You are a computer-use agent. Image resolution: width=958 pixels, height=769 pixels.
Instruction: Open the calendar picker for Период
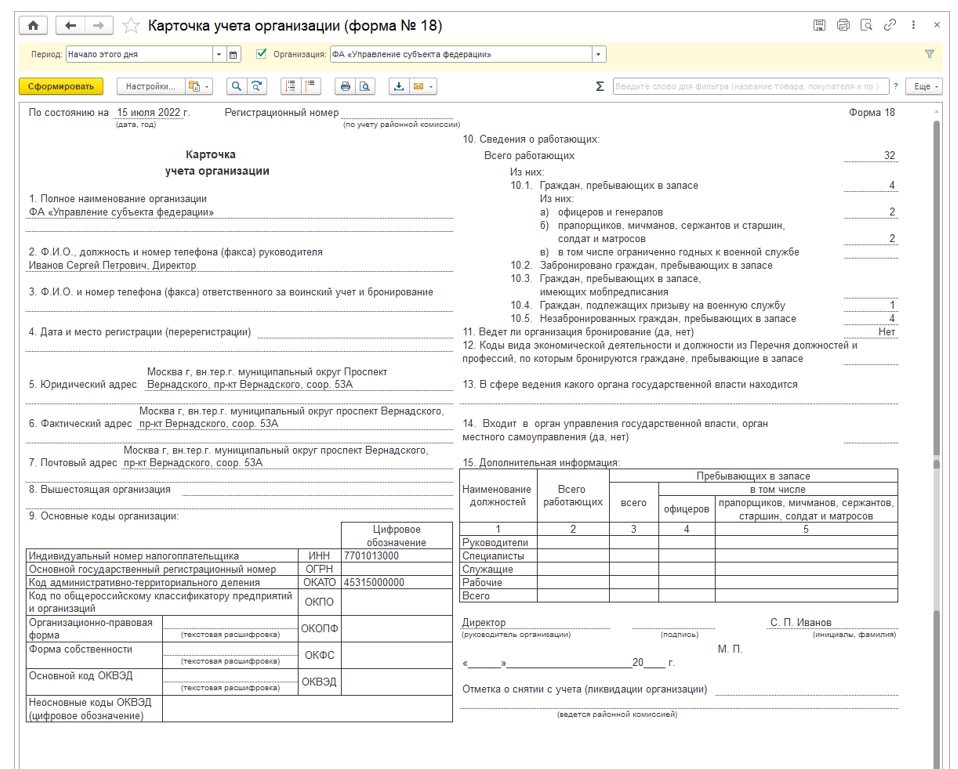click(233, 55)
